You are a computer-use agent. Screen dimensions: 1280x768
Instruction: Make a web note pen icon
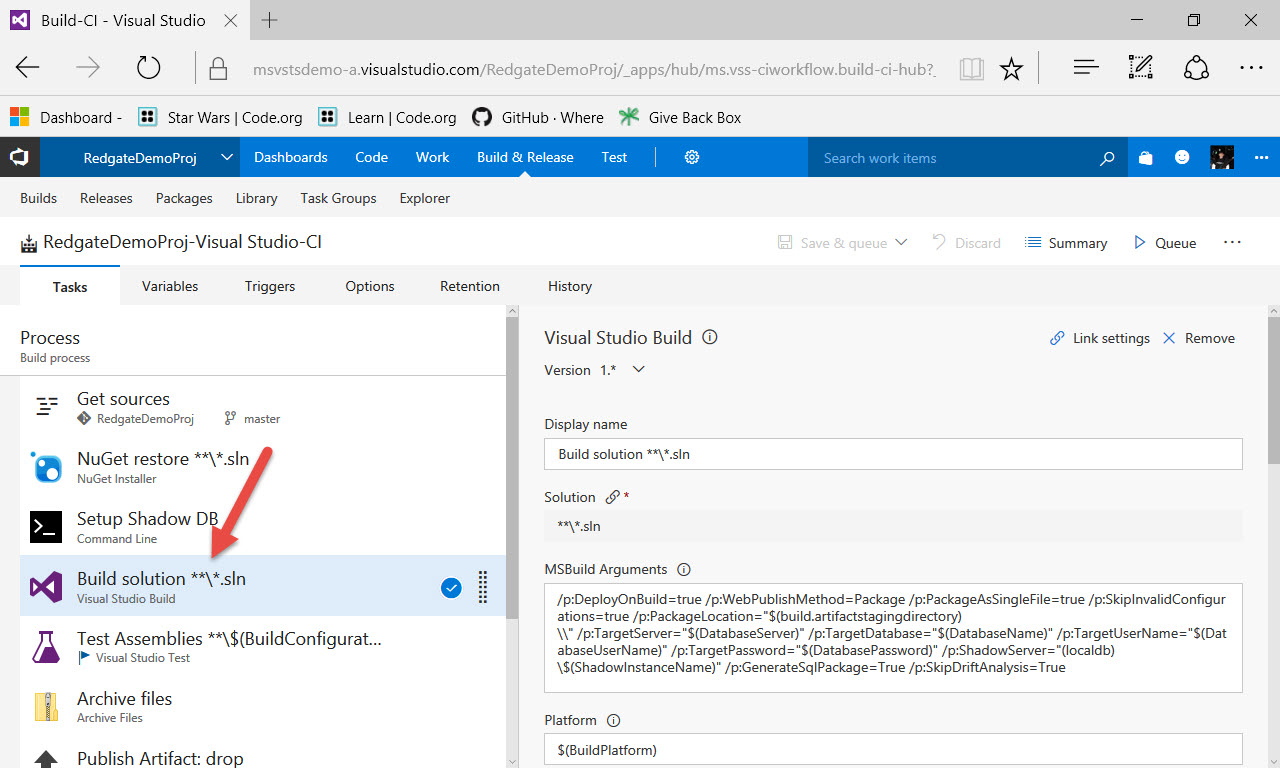(1140, 68)
